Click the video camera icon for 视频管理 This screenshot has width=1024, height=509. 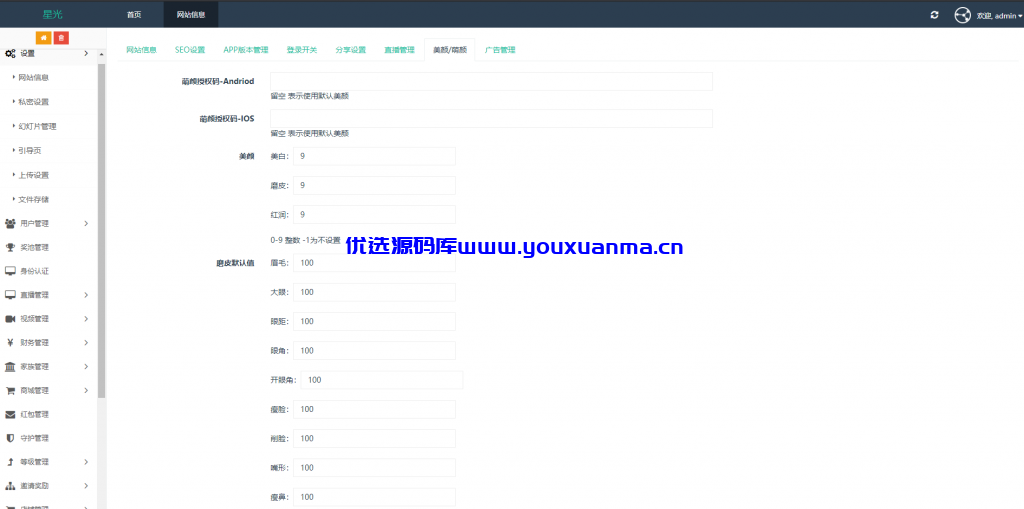click(x=10, y=319)
